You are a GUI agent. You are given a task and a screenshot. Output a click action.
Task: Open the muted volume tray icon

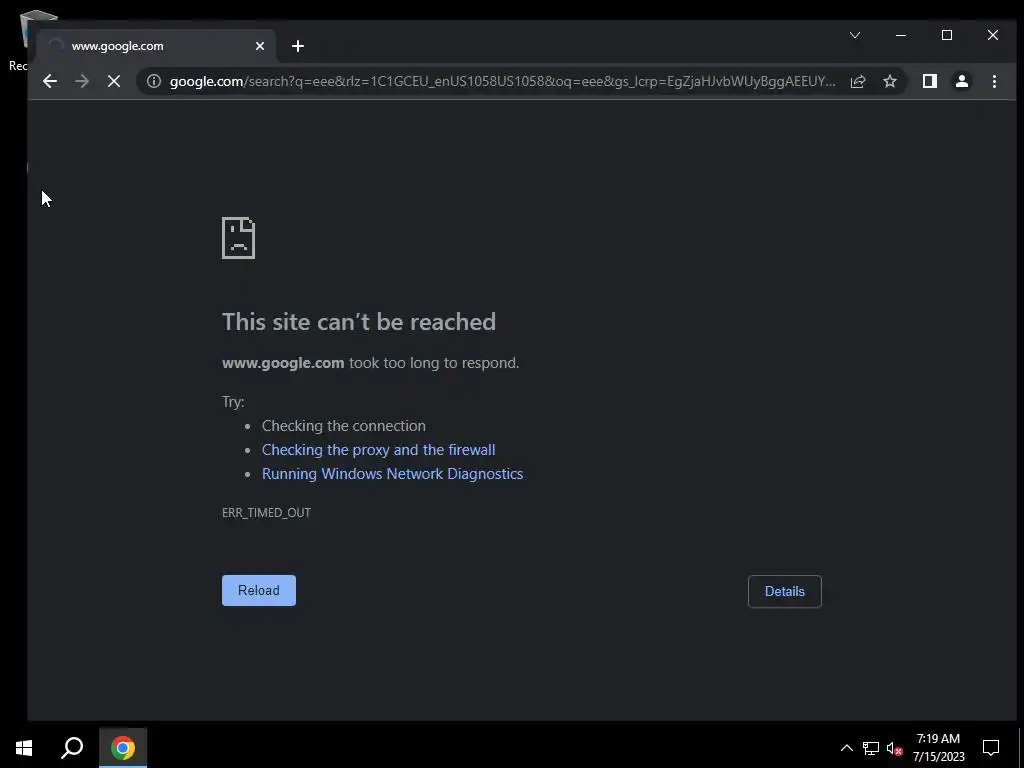[894, 748]
